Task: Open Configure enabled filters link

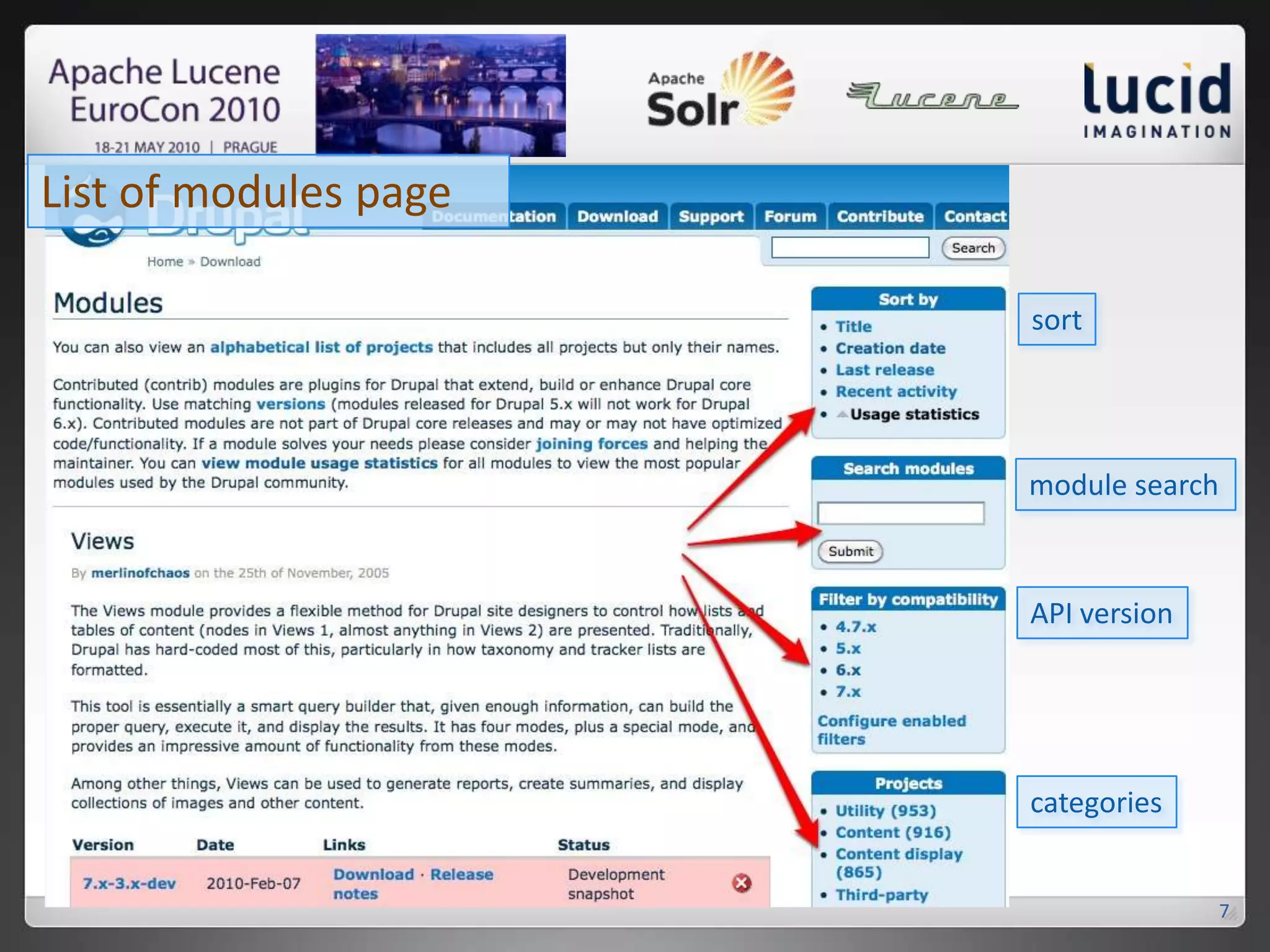Action: pyautogui.click(x=891, y=730)
